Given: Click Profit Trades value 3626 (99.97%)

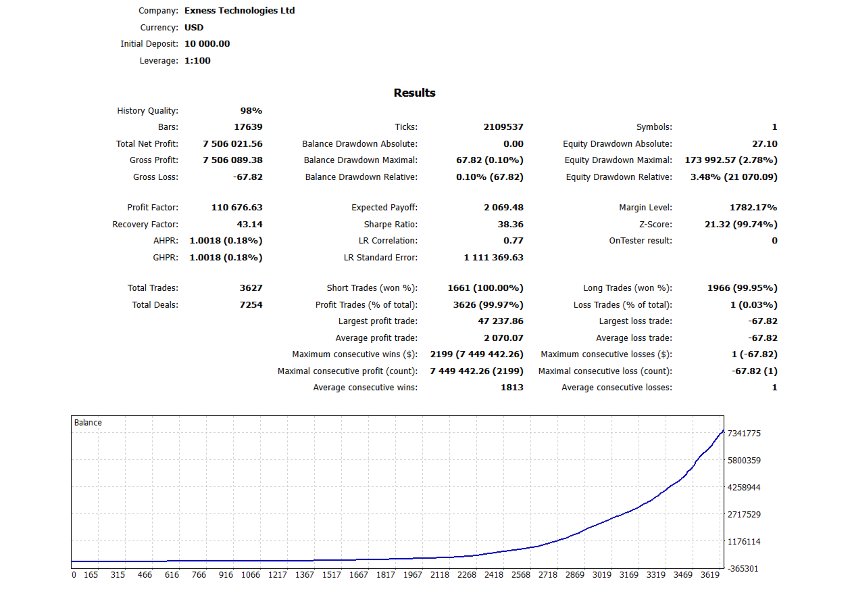Looking at the screenshot, I should [488, 304].
